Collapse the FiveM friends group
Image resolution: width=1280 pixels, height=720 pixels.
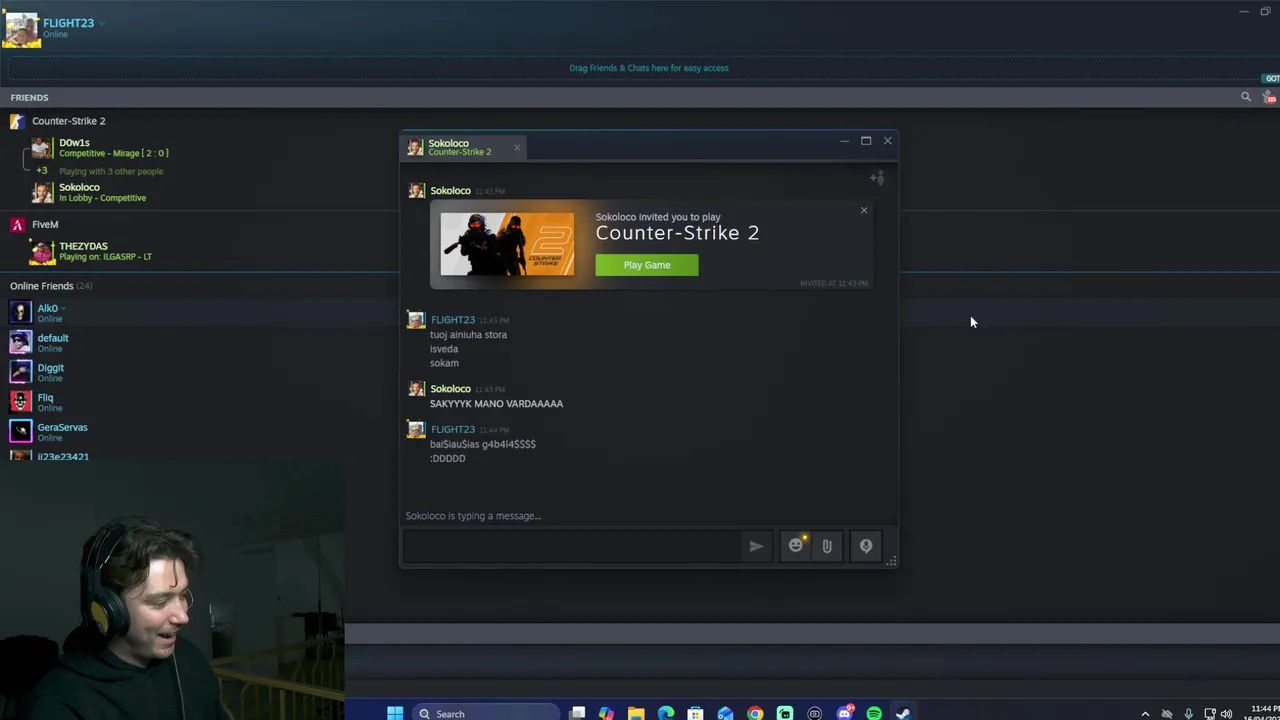click(45, 225)
